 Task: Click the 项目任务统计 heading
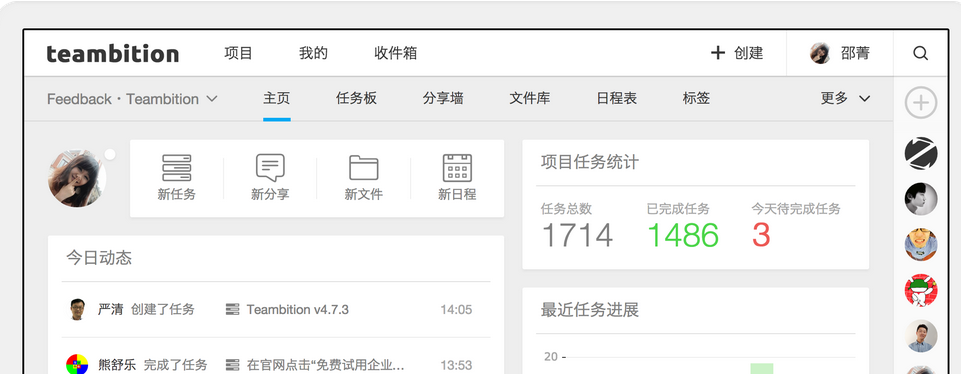(x=590, y=162)
